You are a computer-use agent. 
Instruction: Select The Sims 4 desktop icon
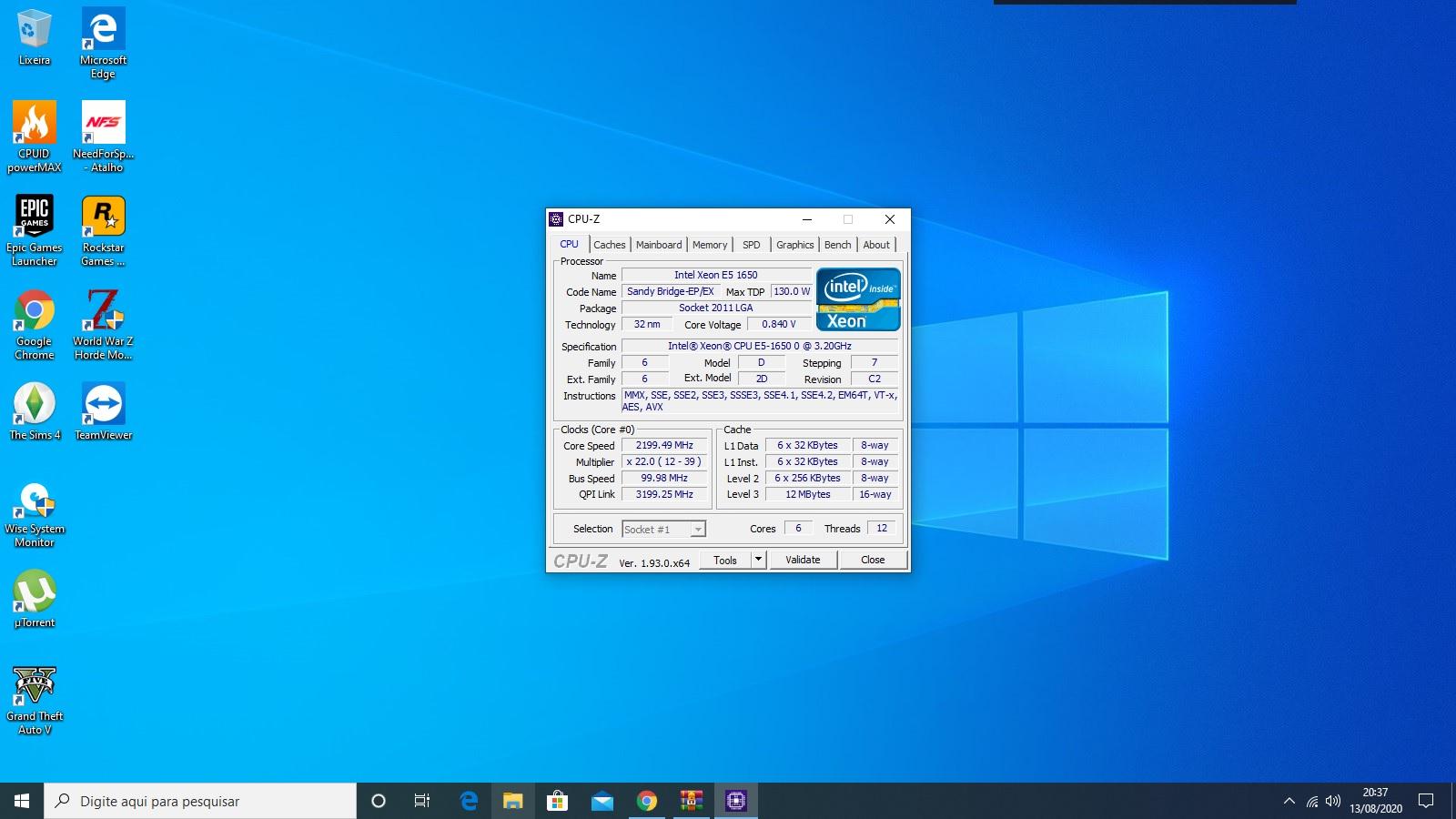click(x=34, y=411)
